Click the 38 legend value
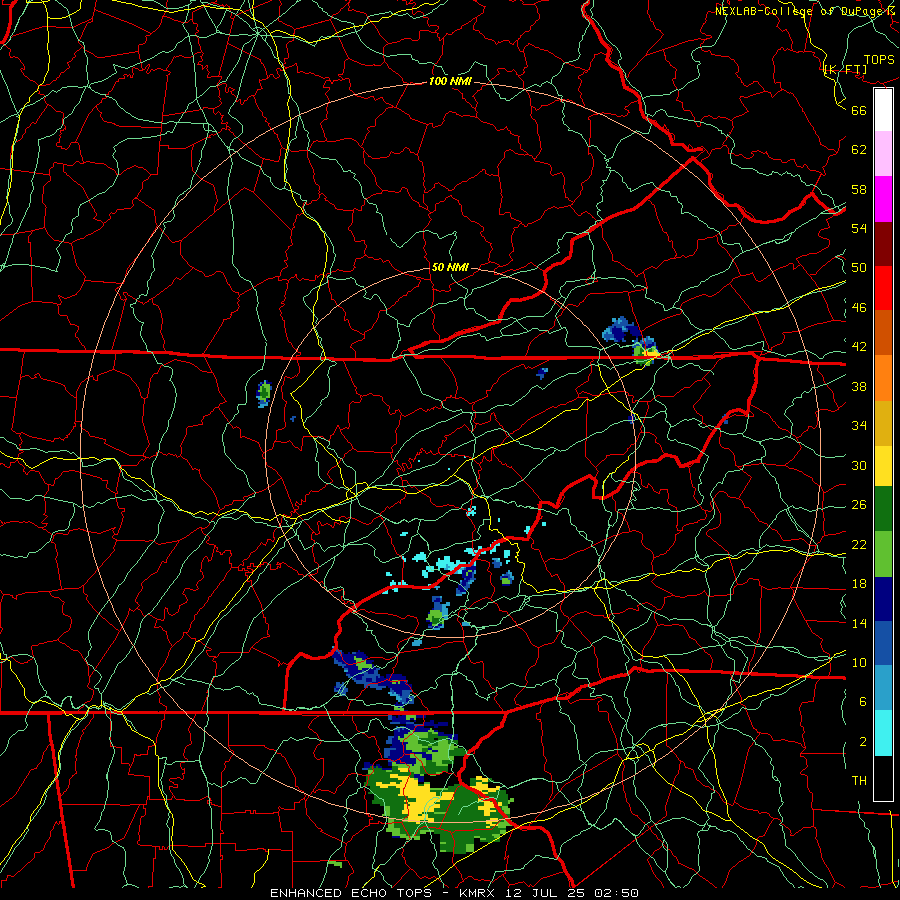The height and width of the screenshot is (900, 900). click(x=859, y=386)
